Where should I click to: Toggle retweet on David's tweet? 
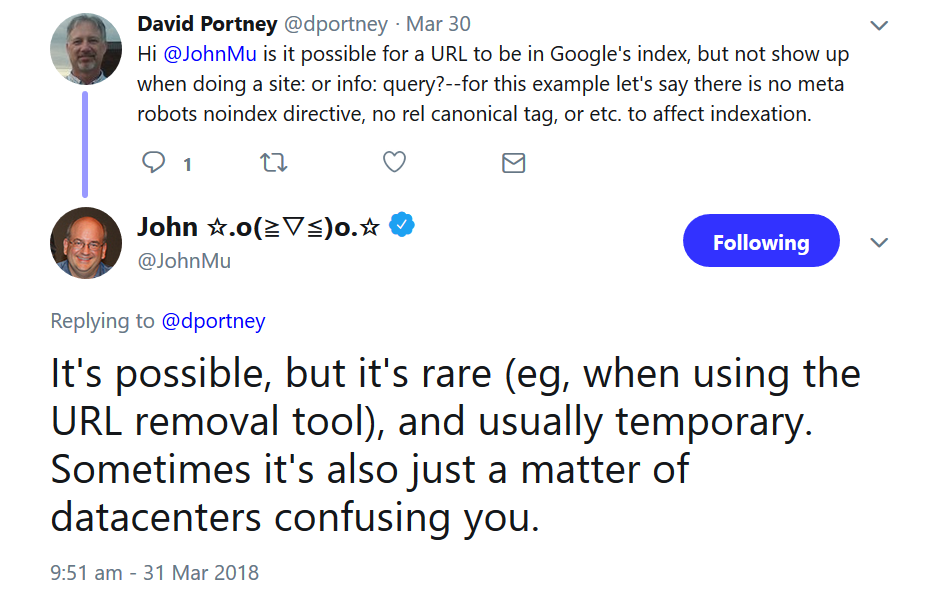click(273, 161)
